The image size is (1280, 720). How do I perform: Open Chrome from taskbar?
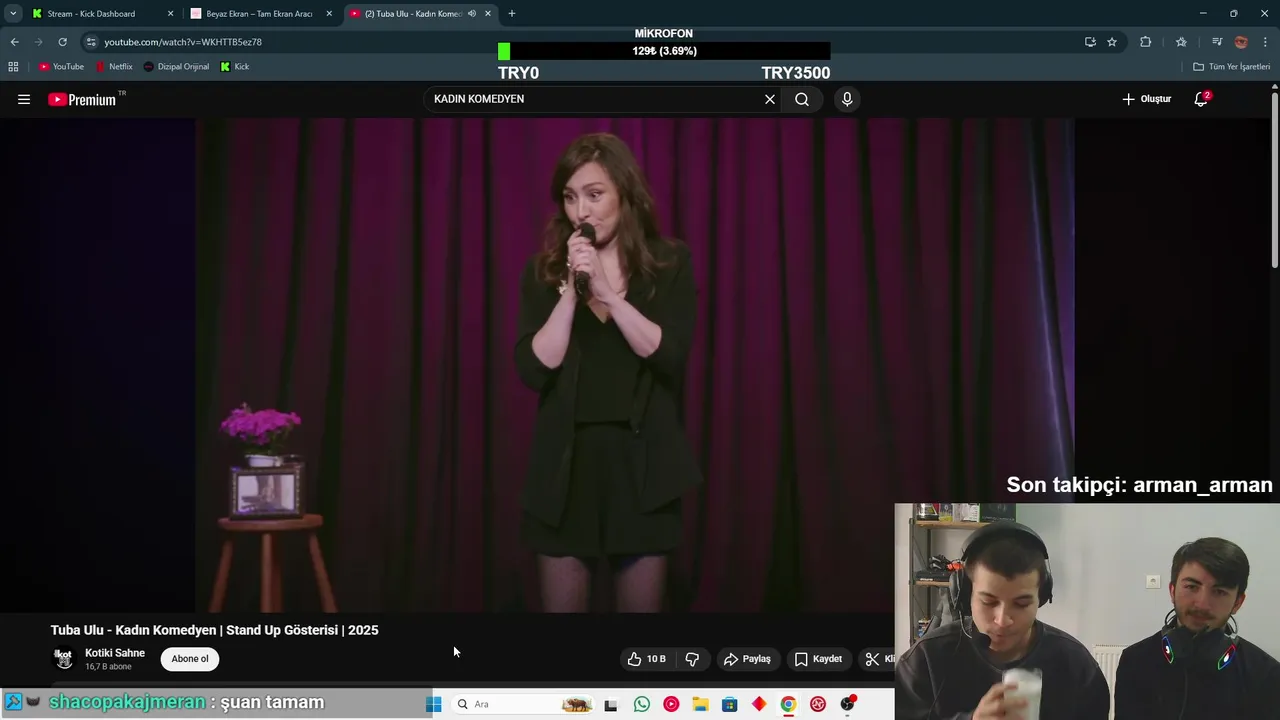point(788,704)
